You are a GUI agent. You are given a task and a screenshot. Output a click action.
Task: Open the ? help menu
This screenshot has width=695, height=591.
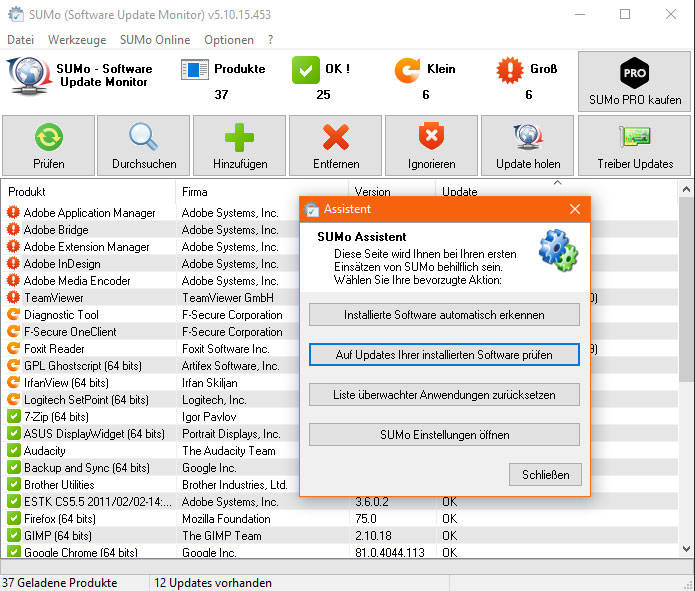[x=270, y=40]
